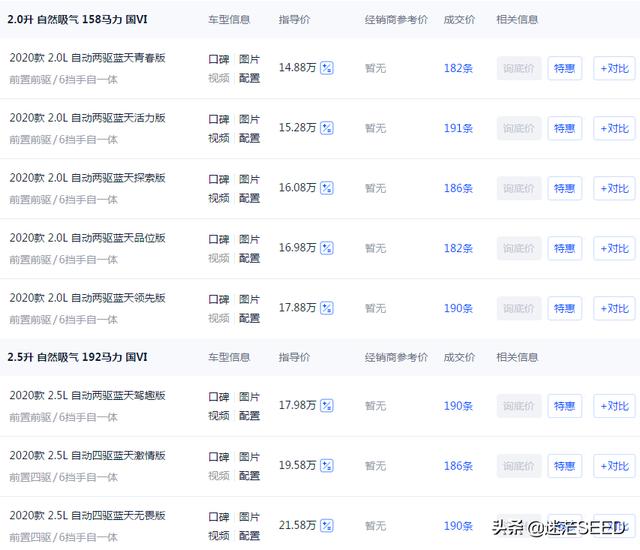
Task: View 图片 for the 蓝天探索版 model
Action: click(249, 179)
